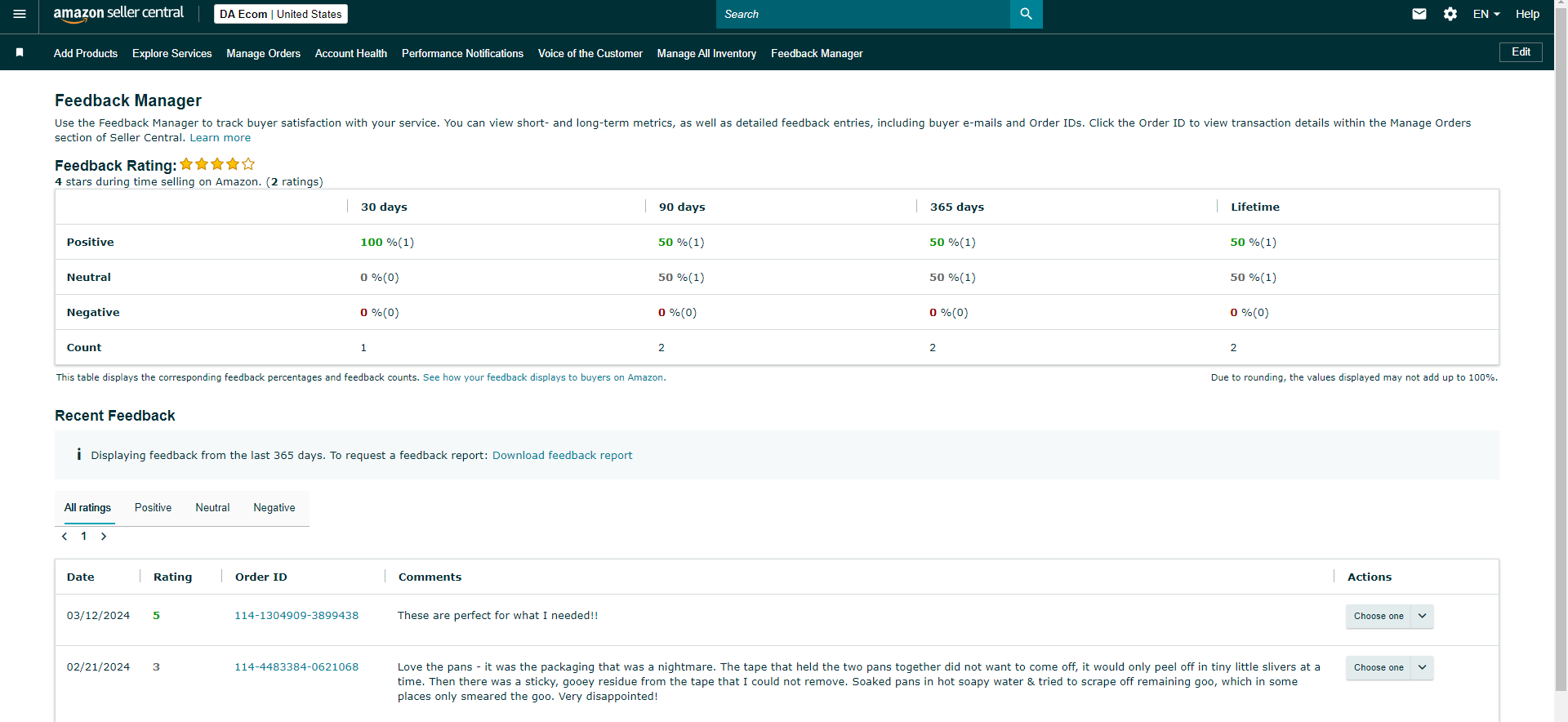The height and width of the screenshot is (722, 1568).
Task: Open Feedback Manager menu item
Action: (x=817, y=53)
